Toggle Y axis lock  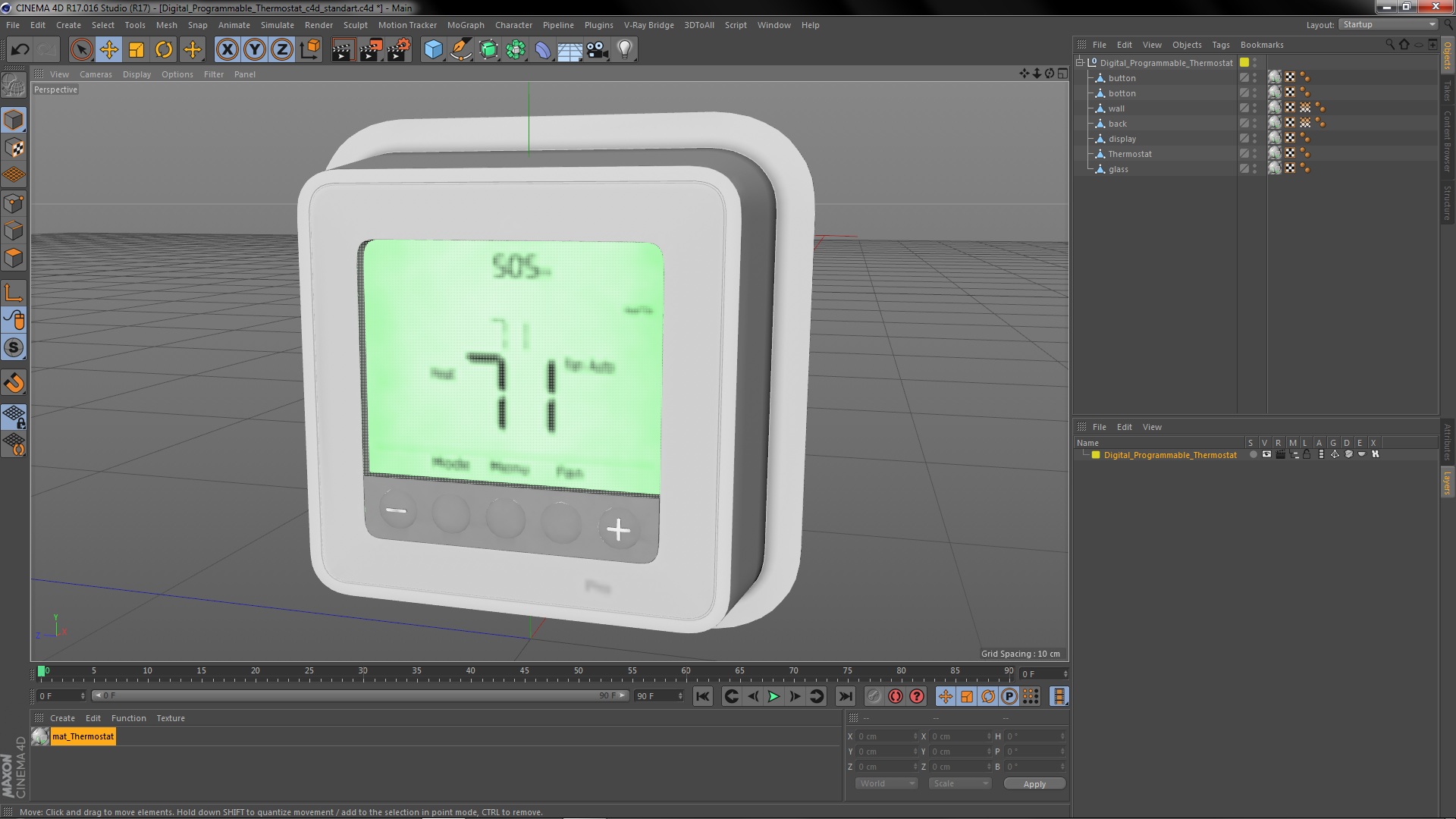(x=255, y=50)
